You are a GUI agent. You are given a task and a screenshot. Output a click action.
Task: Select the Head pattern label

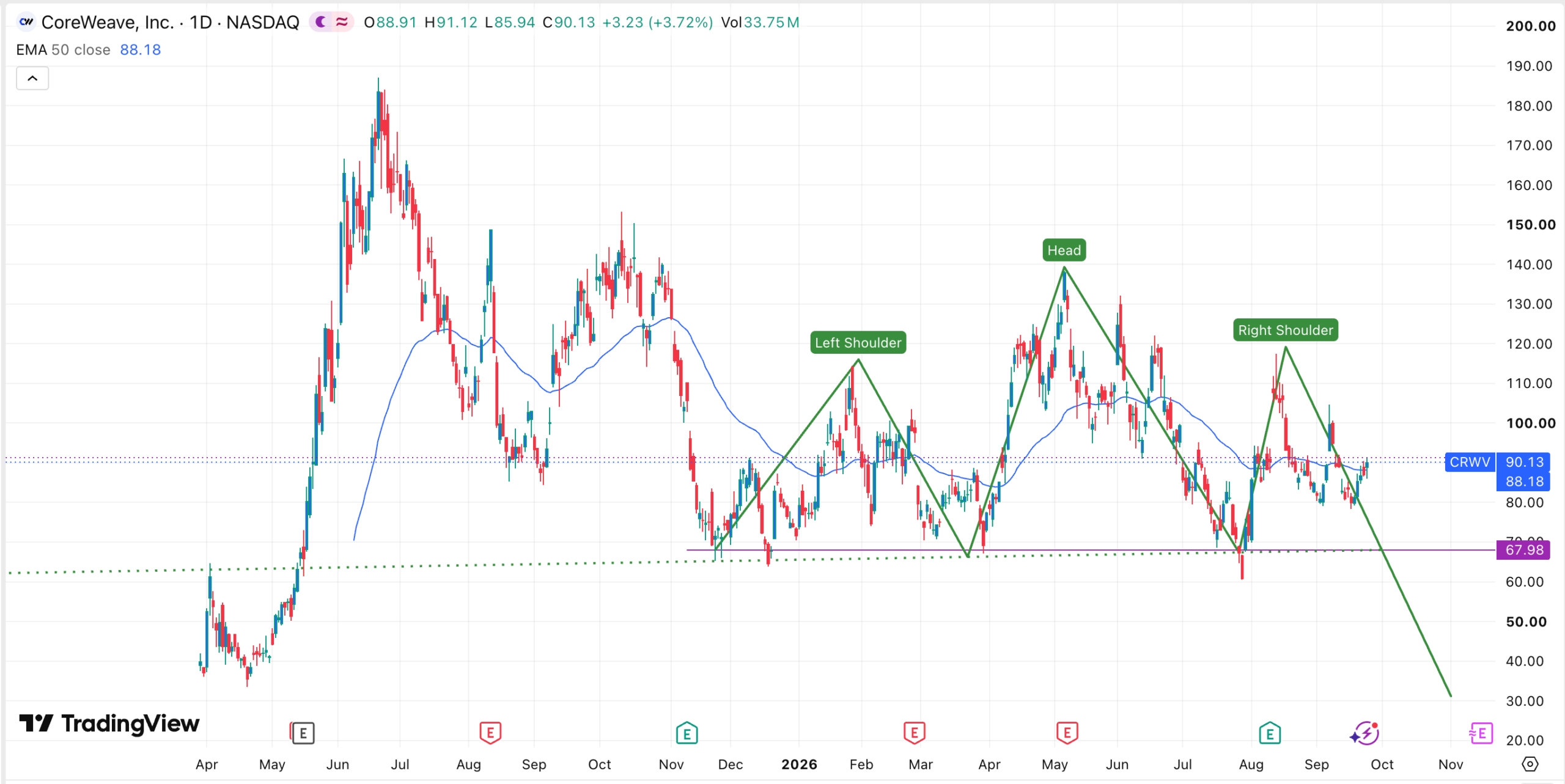coord(1064,251)
